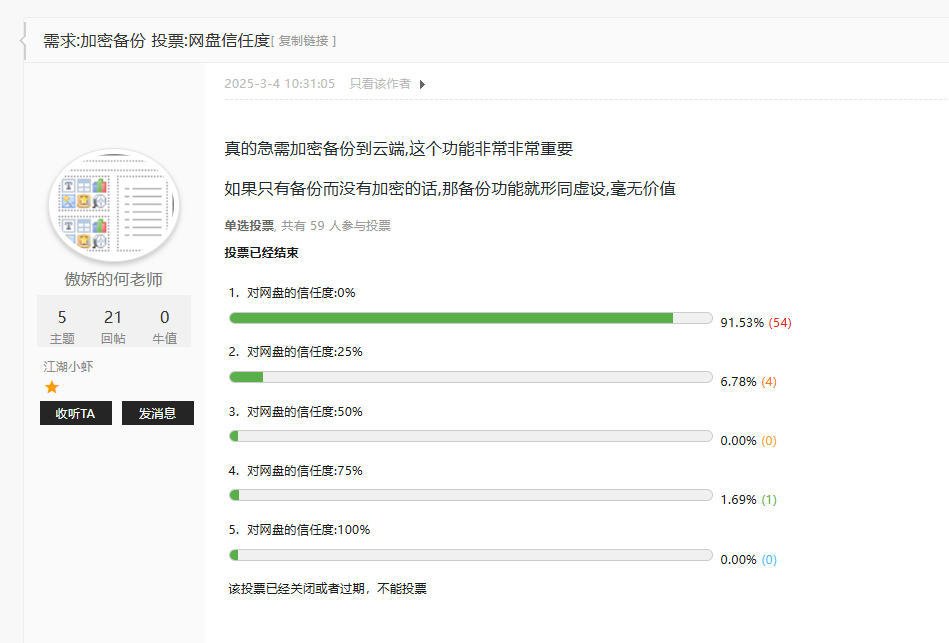Click poll option 对网盘的信任度:75%
Screen dimensions: 949x643
(304, 470)
